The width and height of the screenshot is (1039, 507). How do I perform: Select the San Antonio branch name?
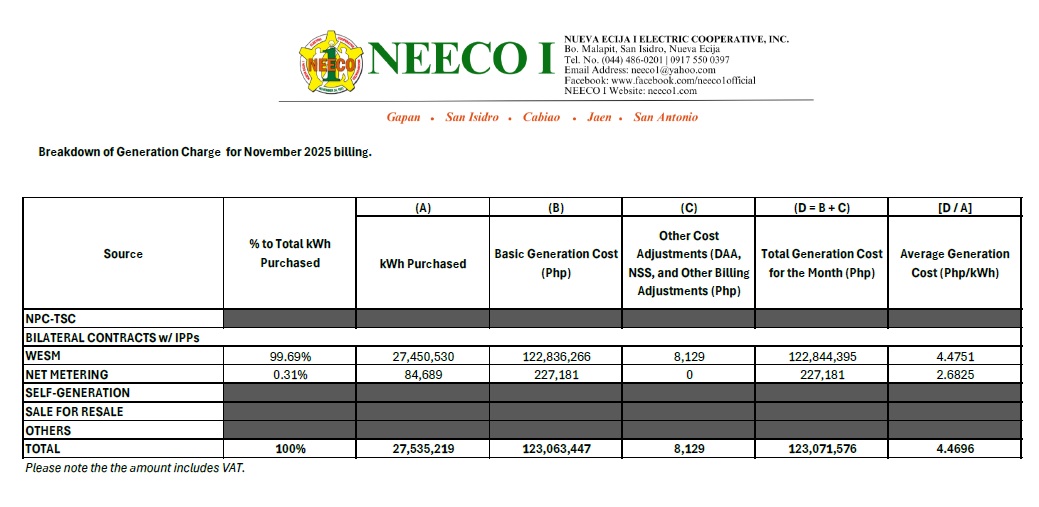665,117
